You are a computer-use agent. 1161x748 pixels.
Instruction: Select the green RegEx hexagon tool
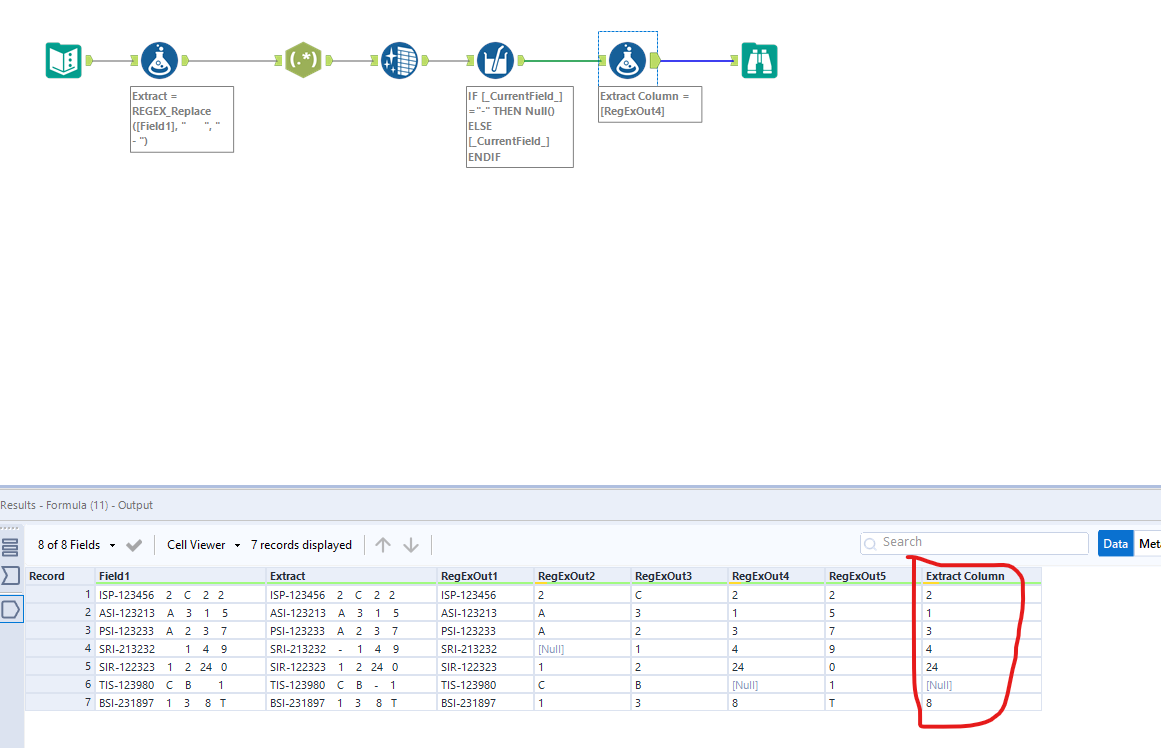coord(302,60)
